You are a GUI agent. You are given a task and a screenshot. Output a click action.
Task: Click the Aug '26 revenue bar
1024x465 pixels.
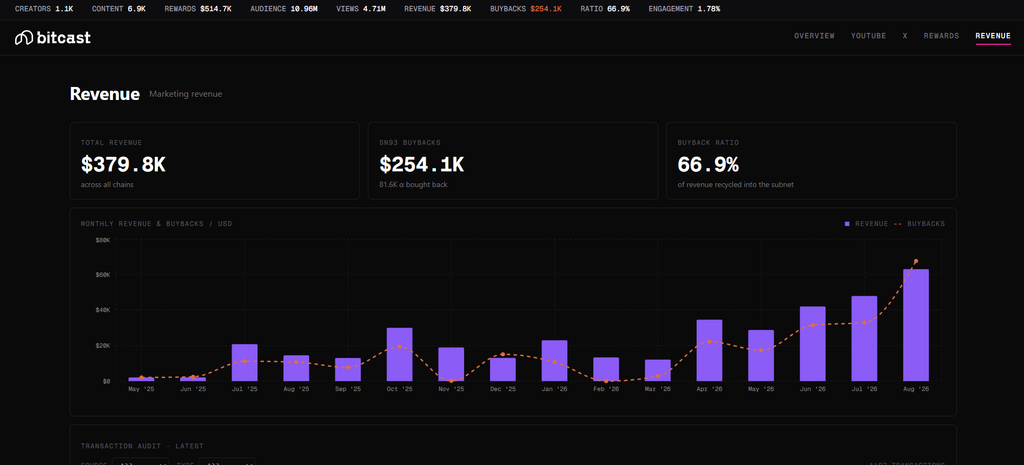(916, 325)
